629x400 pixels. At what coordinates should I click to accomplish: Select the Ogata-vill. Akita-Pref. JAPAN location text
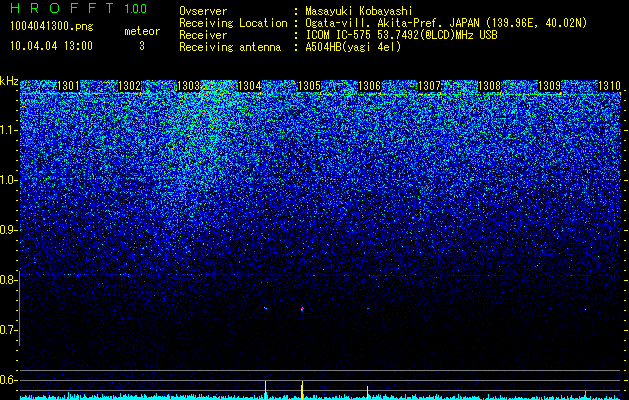point(446,23)
